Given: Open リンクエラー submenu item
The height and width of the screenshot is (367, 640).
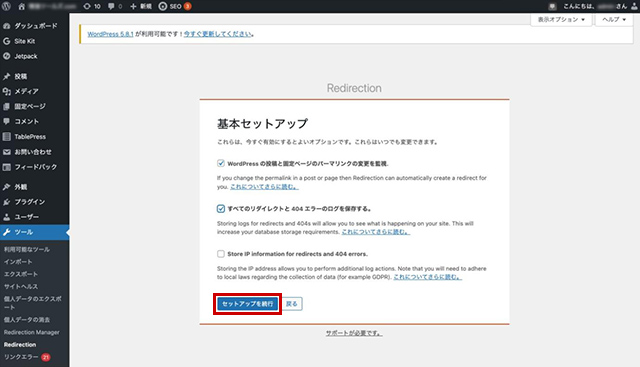Looking at the screenshot, I should coord(21,357).
